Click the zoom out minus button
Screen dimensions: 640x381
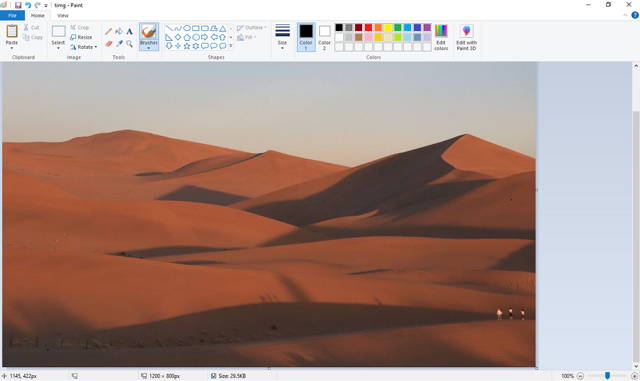(580, 376)
